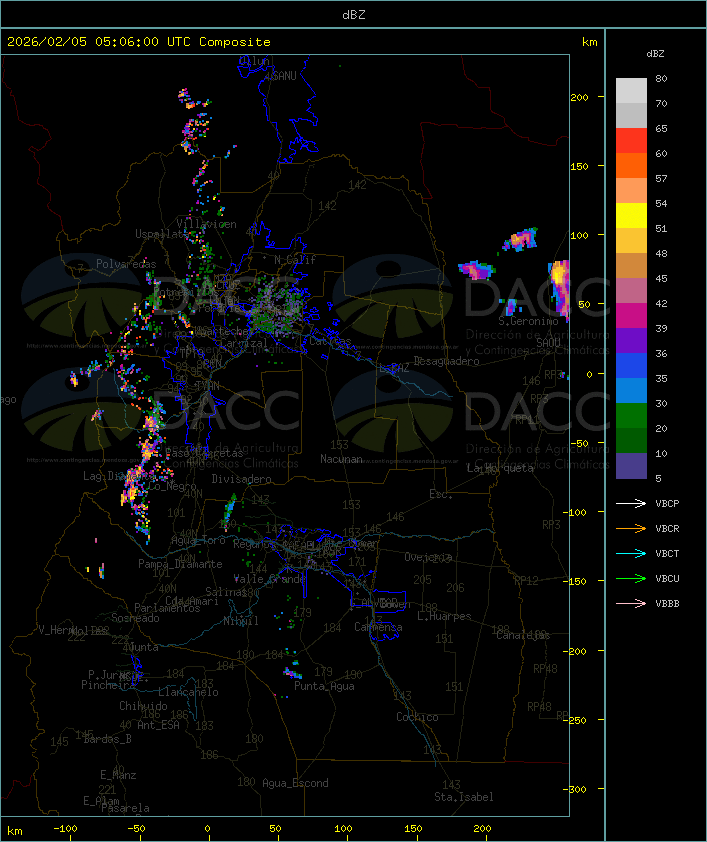Pick the bright yellow 51-54 dBZ swatch
This screenshot has width=707, height=842.
pyautogui.click(x=631, y=216)
